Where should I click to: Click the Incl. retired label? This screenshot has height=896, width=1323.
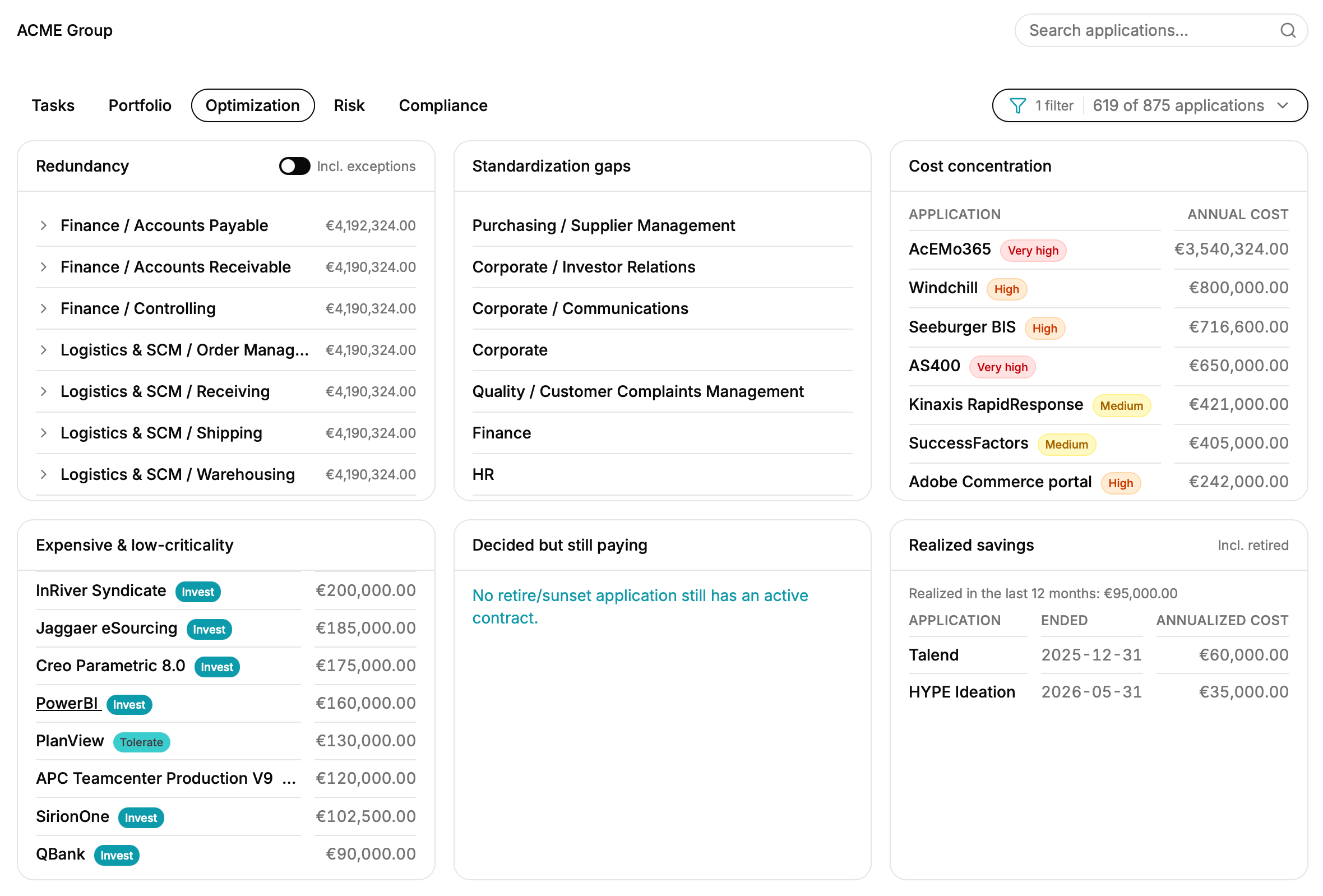click(x=1252, y=546)
